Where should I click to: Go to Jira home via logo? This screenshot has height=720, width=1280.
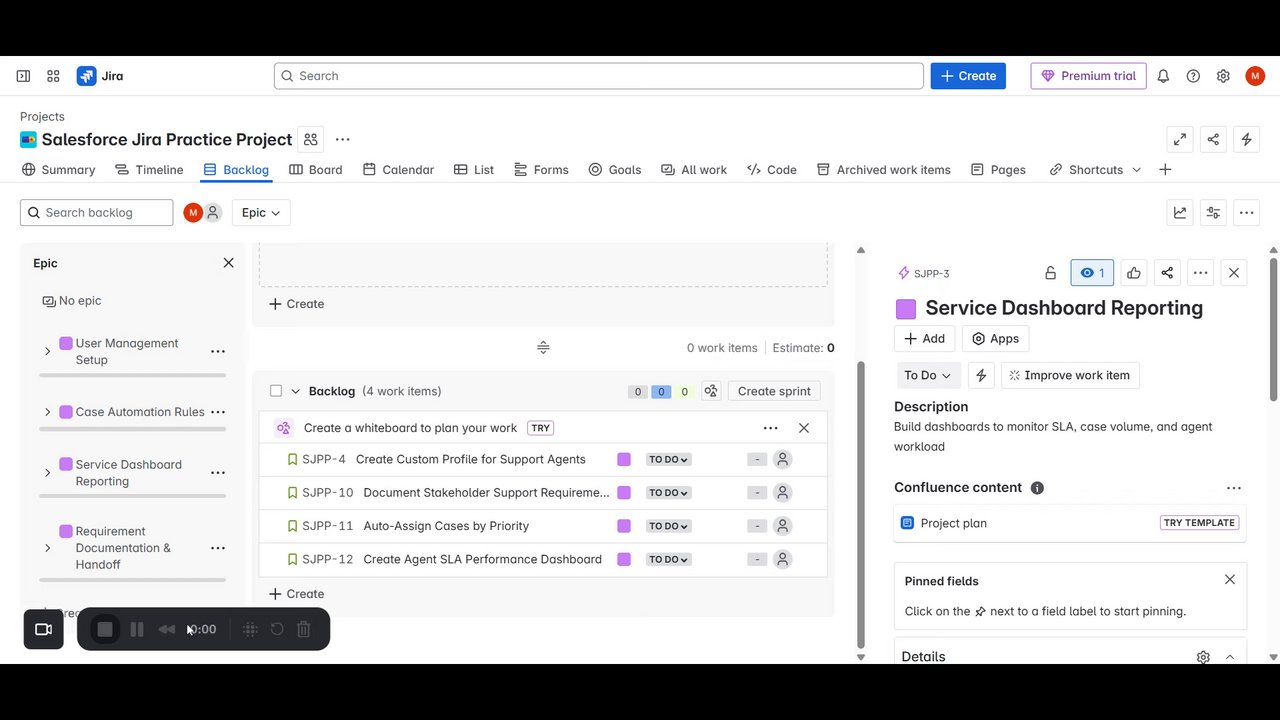click(x=100, y=76)
